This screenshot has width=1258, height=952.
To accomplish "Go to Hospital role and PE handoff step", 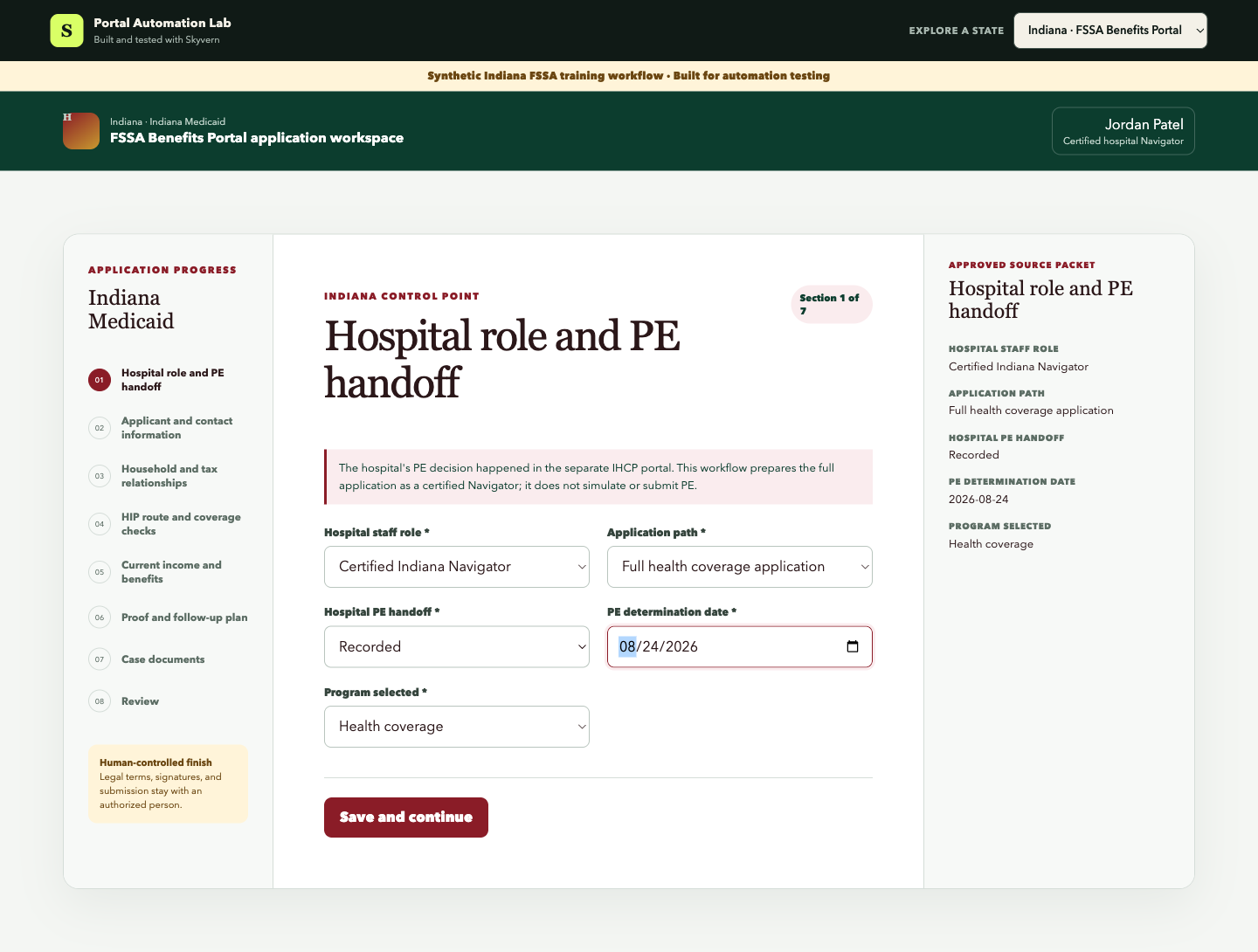I will 169,380.
